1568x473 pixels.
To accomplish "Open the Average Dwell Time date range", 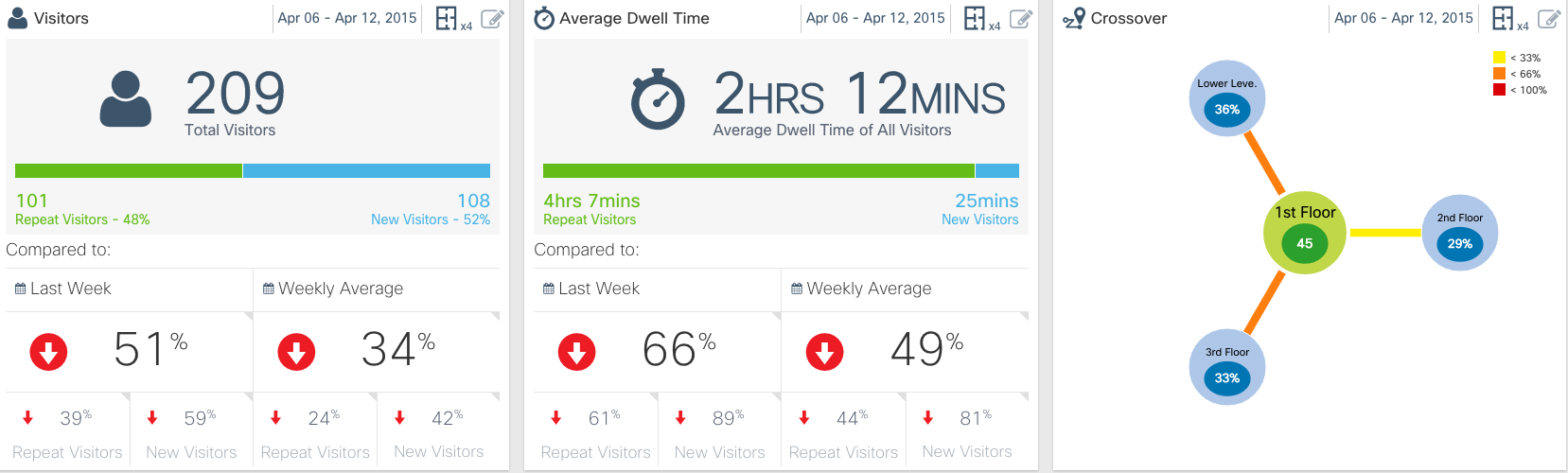I will coord(875,18).
